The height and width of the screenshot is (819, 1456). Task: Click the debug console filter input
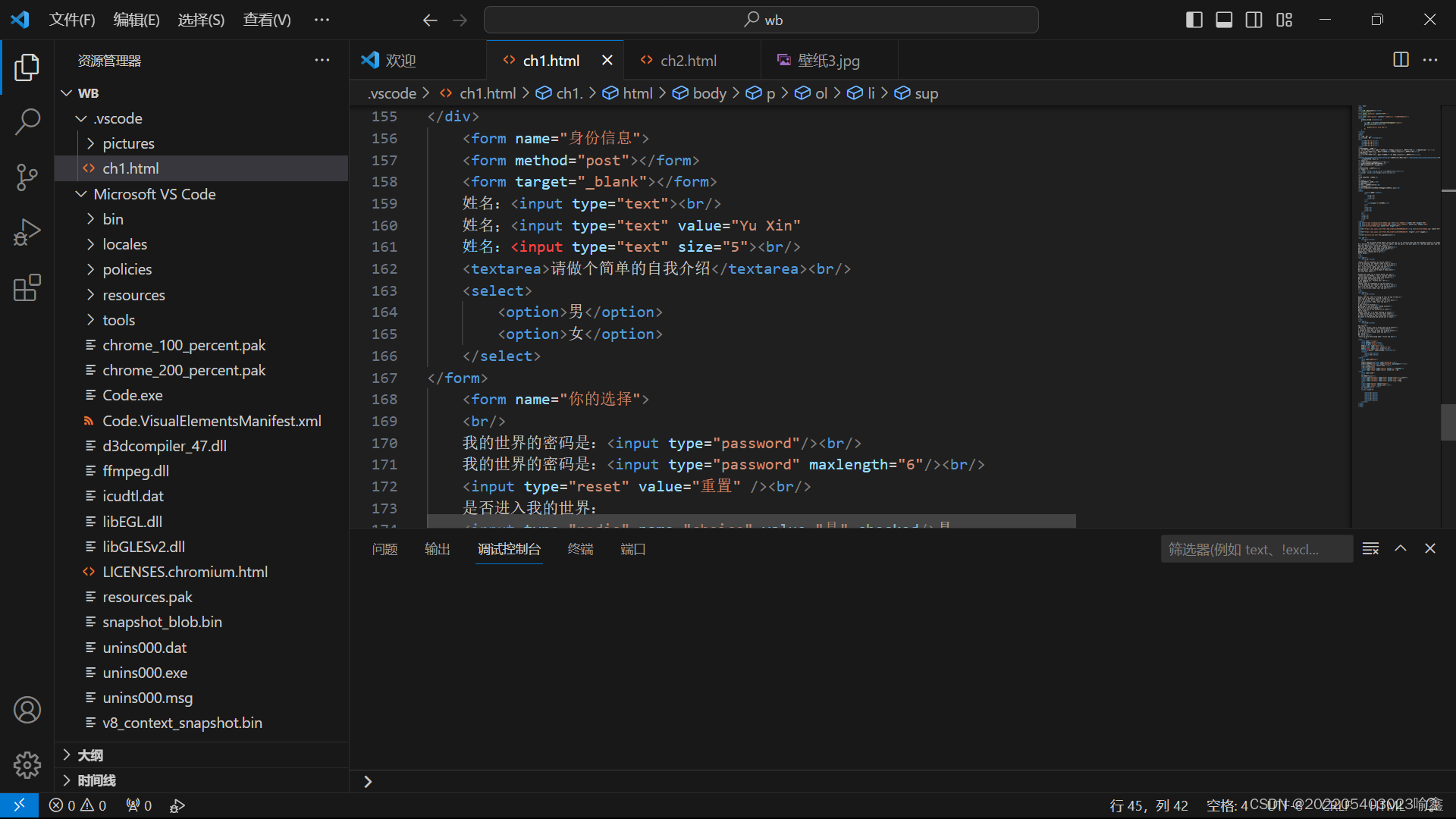tap(1255, 549)
